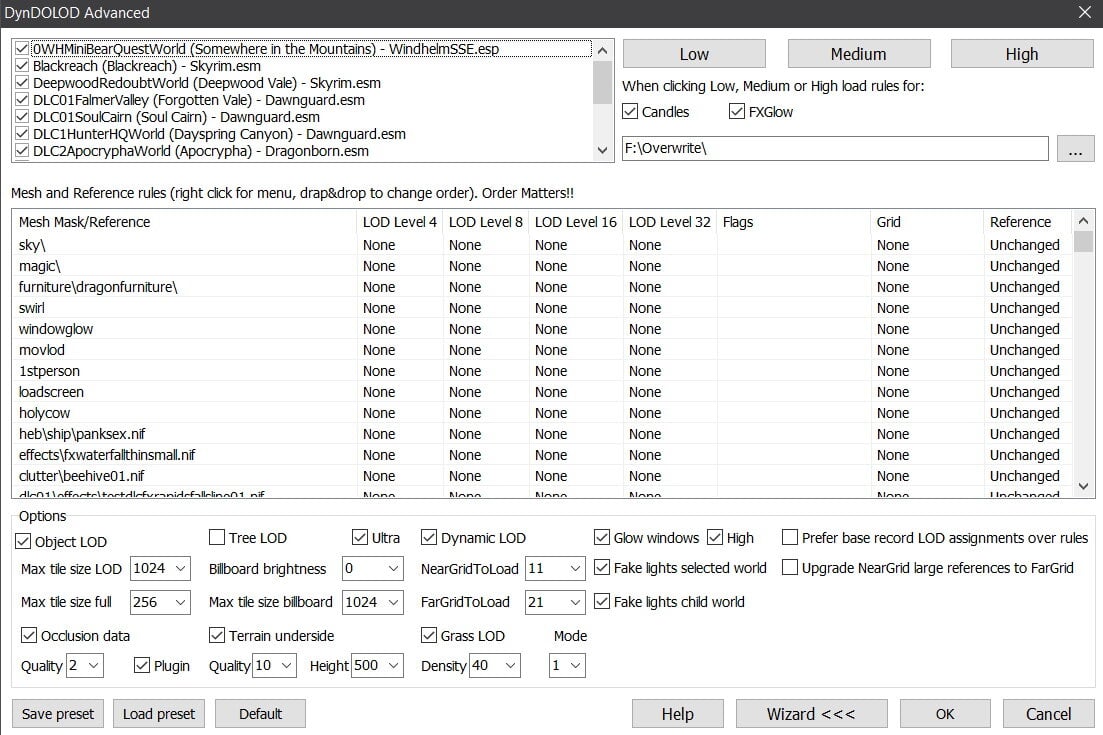The width and height of the screenshot is (1103, 735).
Task: Select the holycow rule row
Action: point(542,413)
